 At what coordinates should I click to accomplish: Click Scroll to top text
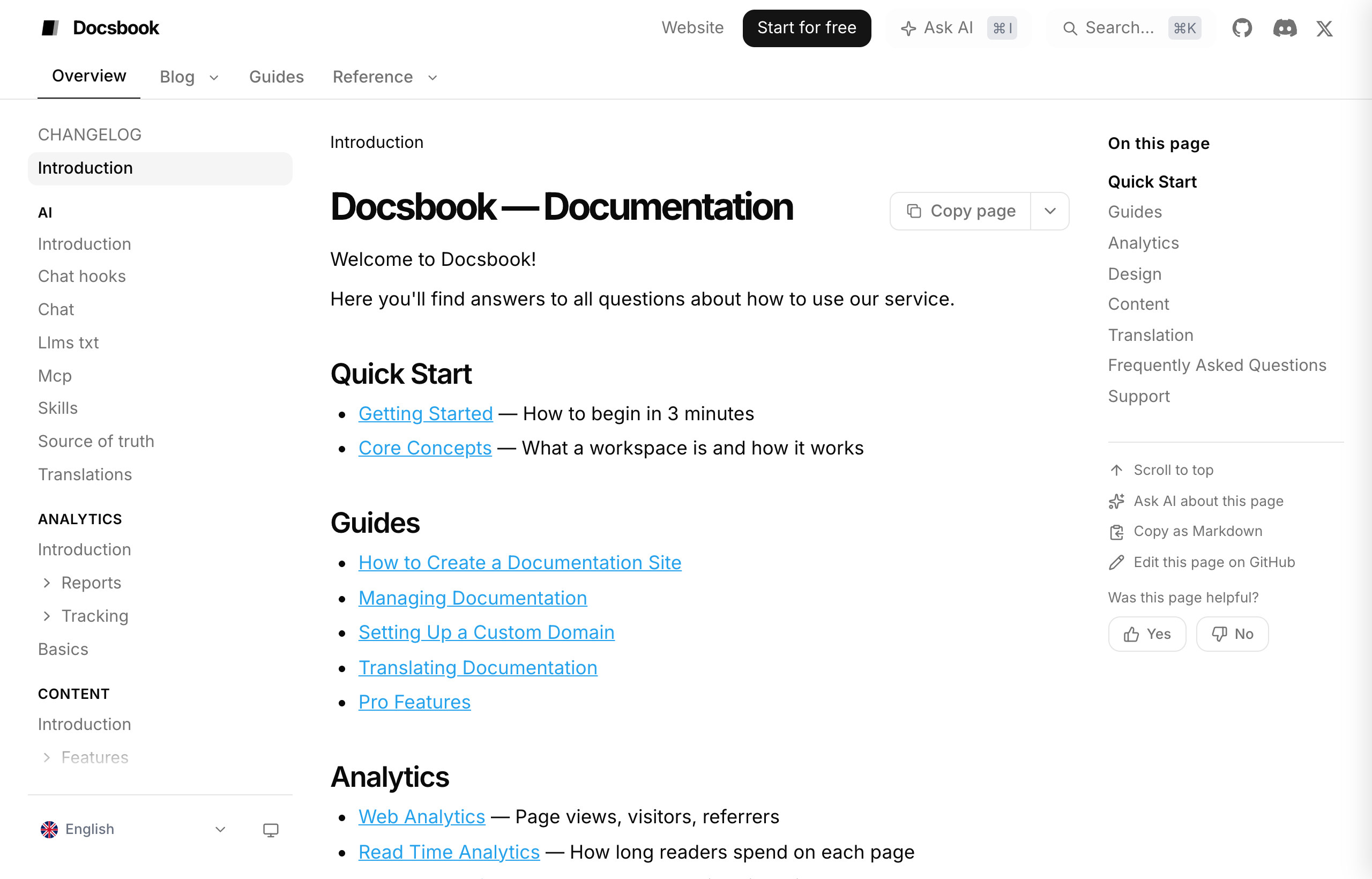[1173, 470]
